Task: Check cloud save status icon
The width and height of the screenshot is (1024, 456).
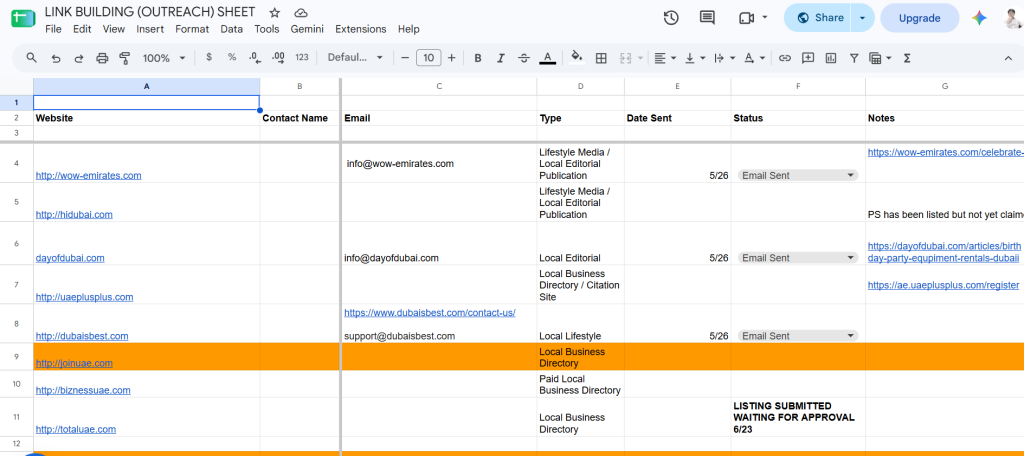Action: tap(300, 12)
